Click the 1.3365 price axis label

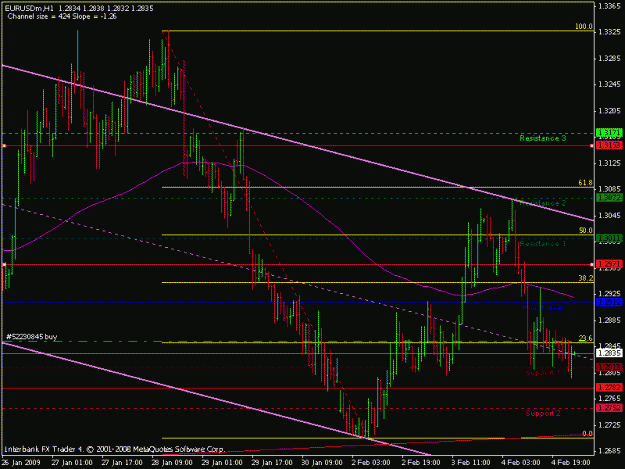pyautogui.click(x=609, y=6)
